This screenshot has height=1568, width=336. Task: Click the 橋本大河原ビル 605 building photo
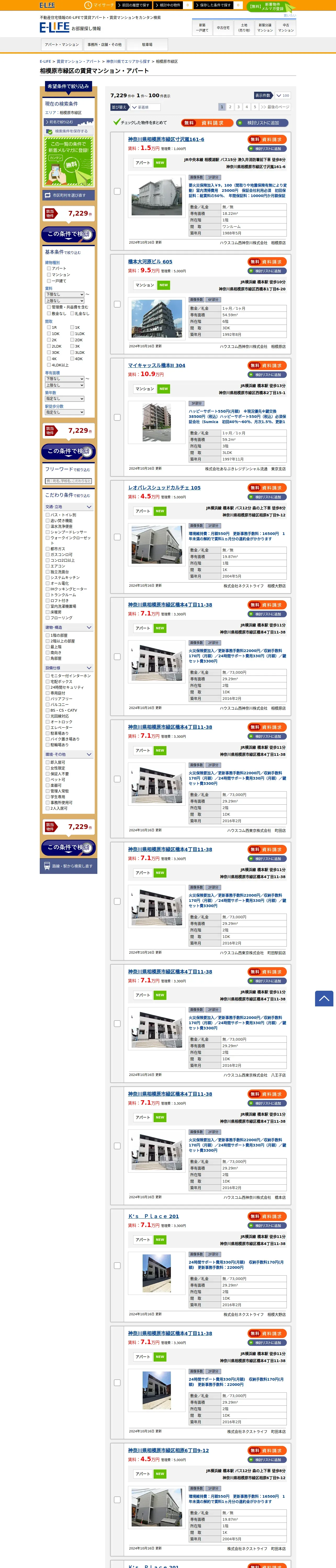click(157, 319)
